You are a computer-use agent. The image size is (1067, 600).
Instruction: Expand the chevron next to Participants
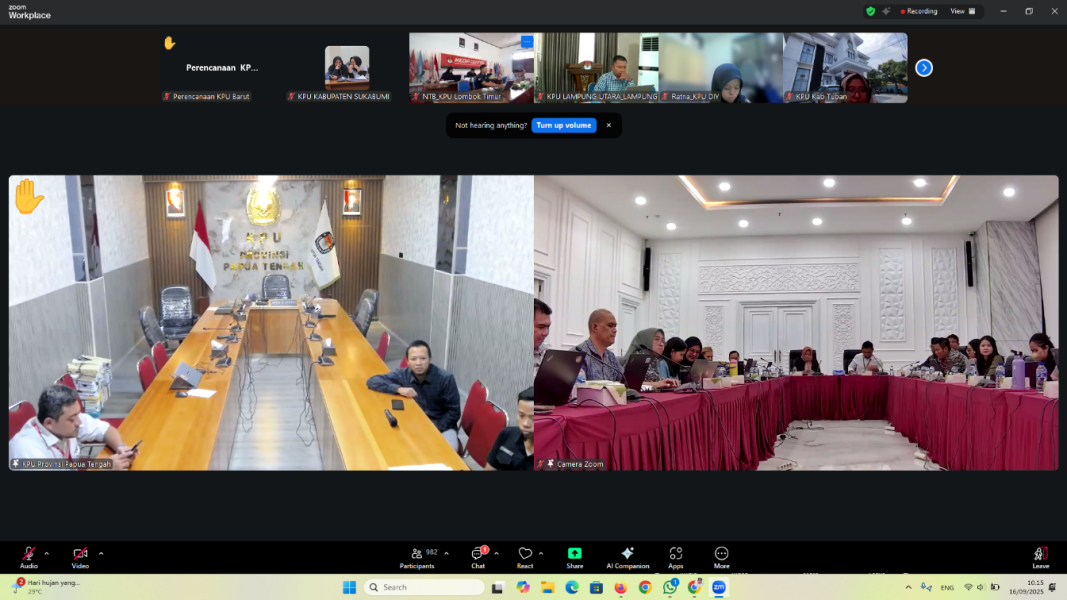click(446, 553)
